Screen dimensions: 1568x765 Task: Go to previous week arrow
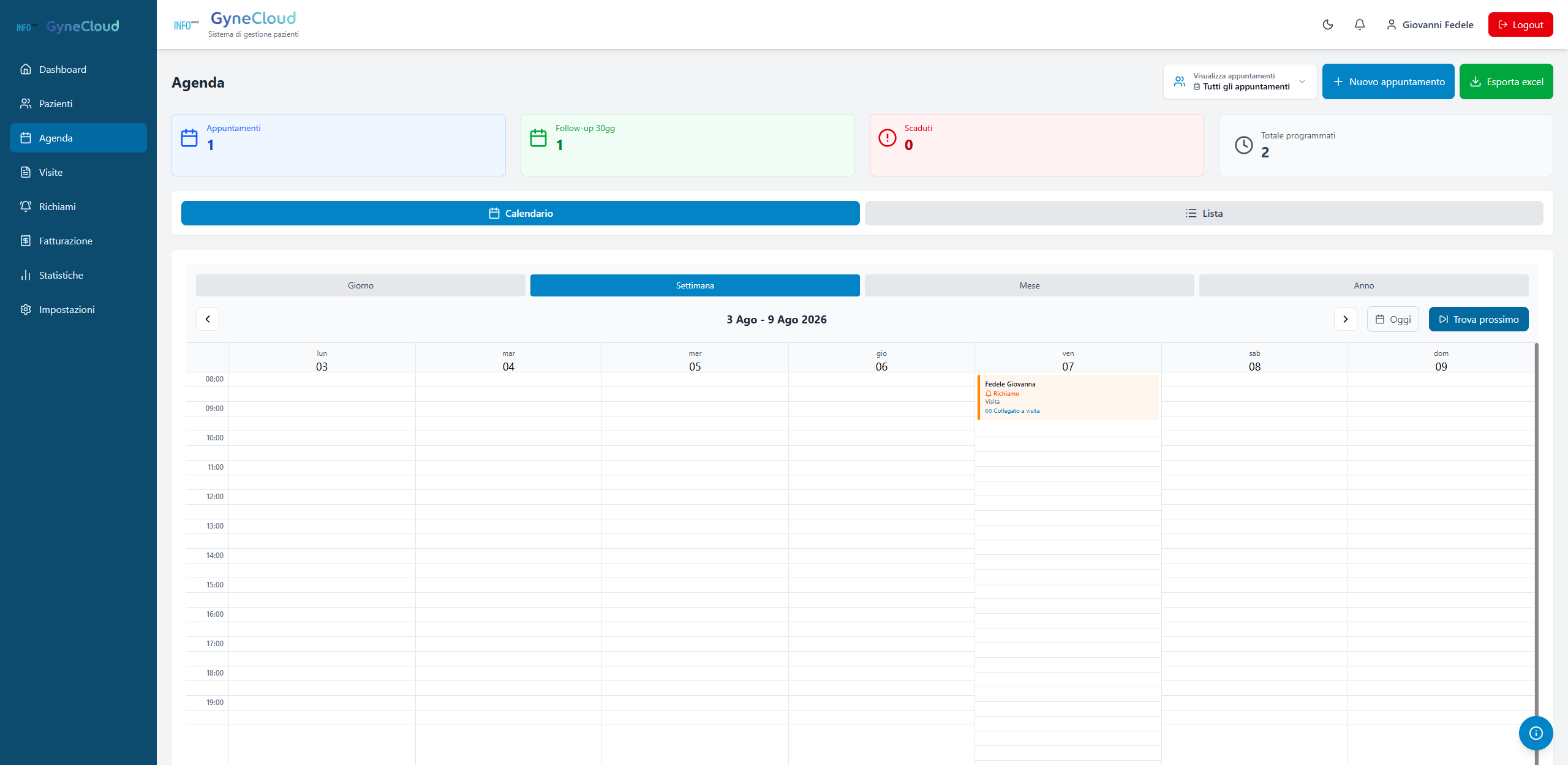click(208, 319)
